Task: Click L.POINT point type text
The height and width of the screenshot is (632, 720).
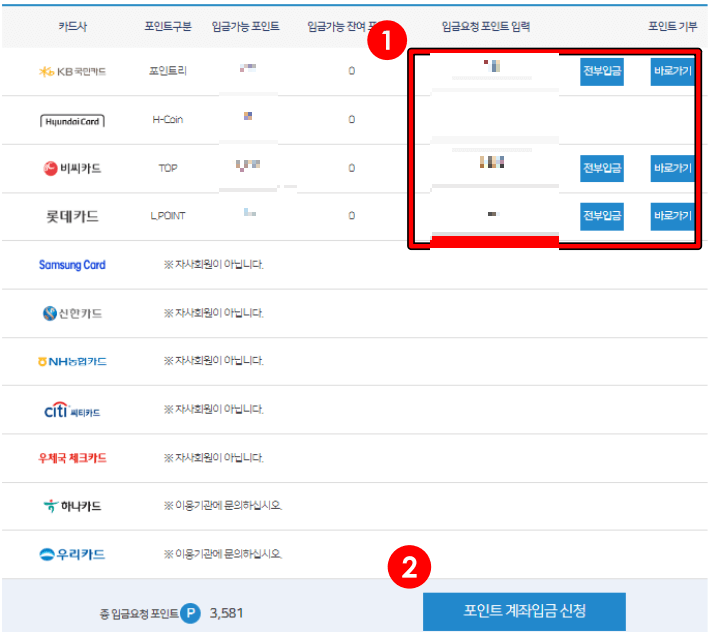Action: [168, 216]
